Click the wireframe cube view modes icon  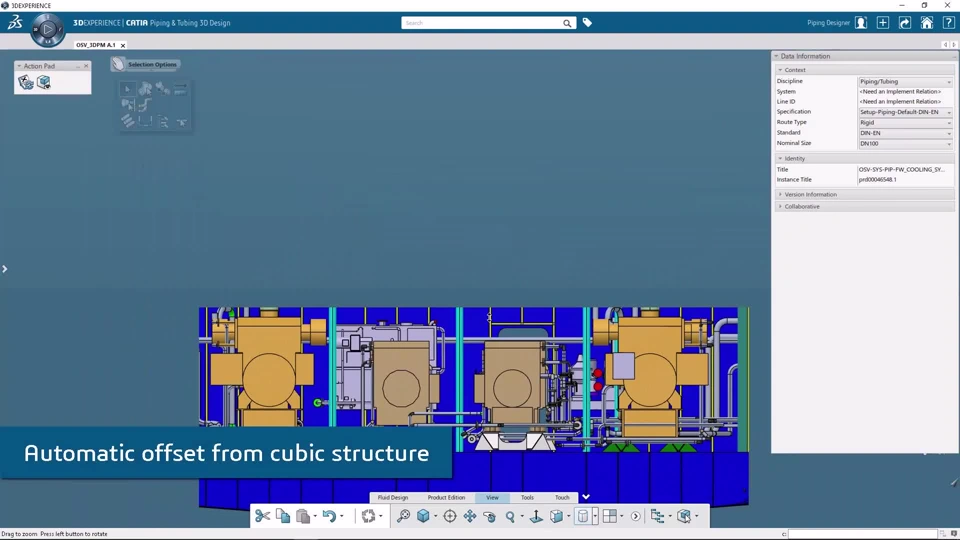(556, 516)
